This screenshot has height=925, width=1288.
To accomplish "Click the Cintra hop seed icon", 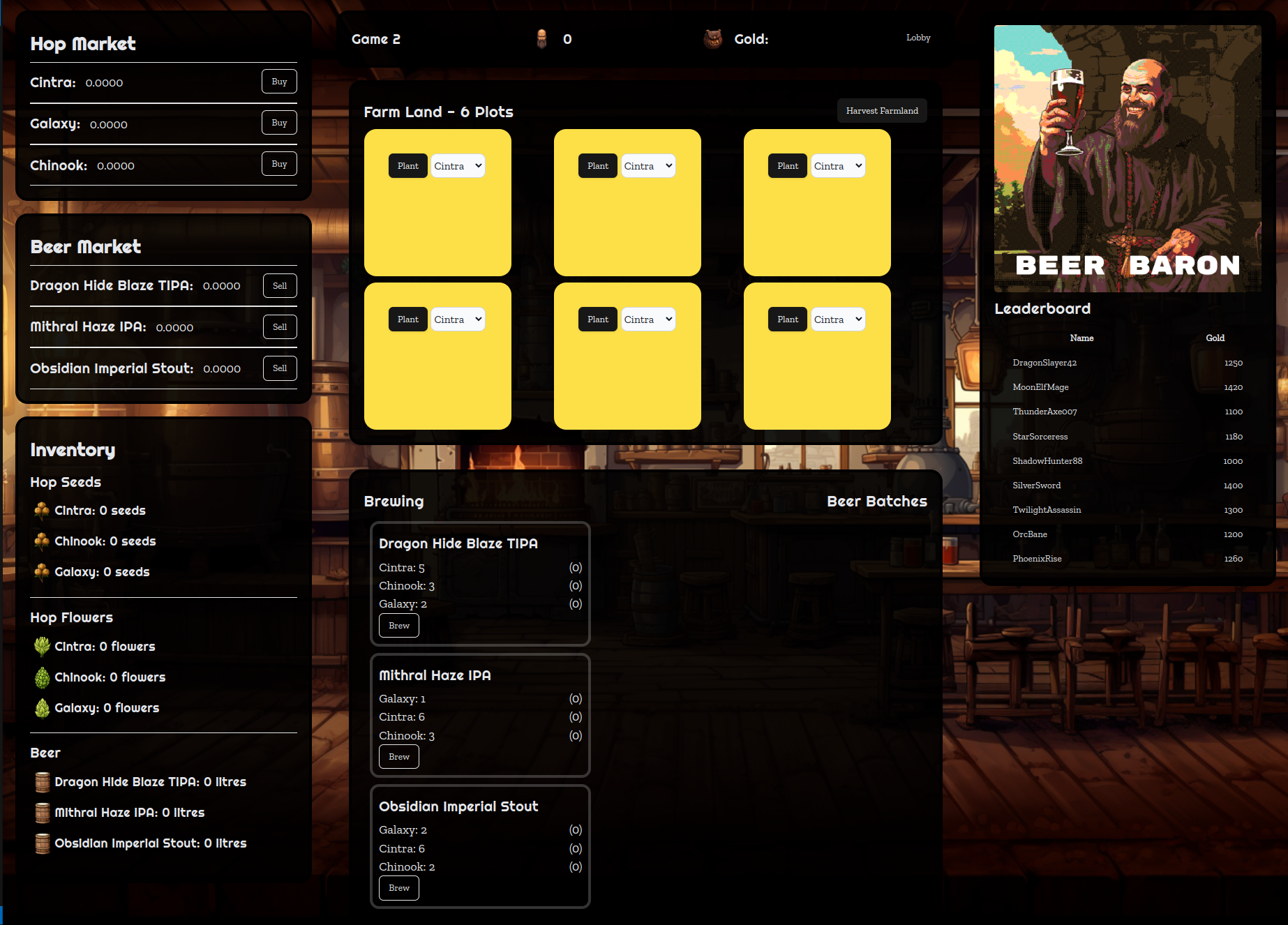I will click(42, 510).
